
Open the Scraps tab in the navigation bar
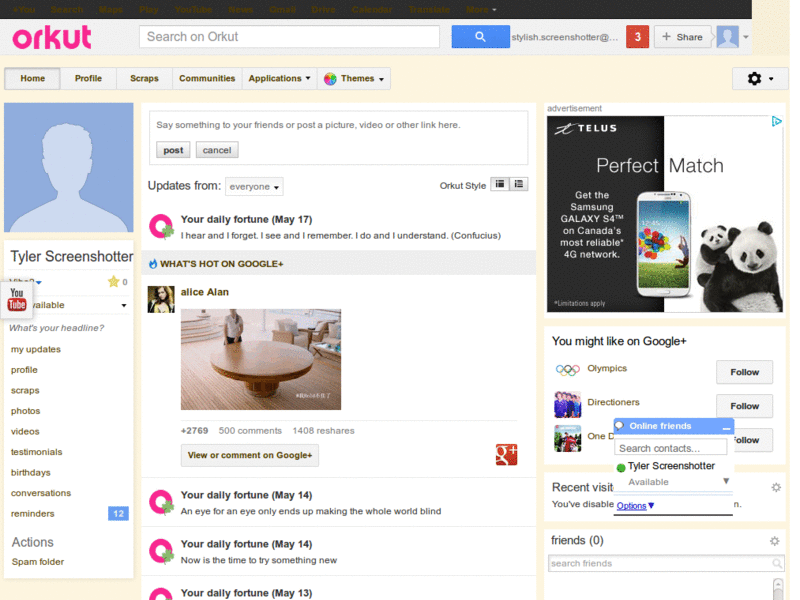click(x=144, y=79)
